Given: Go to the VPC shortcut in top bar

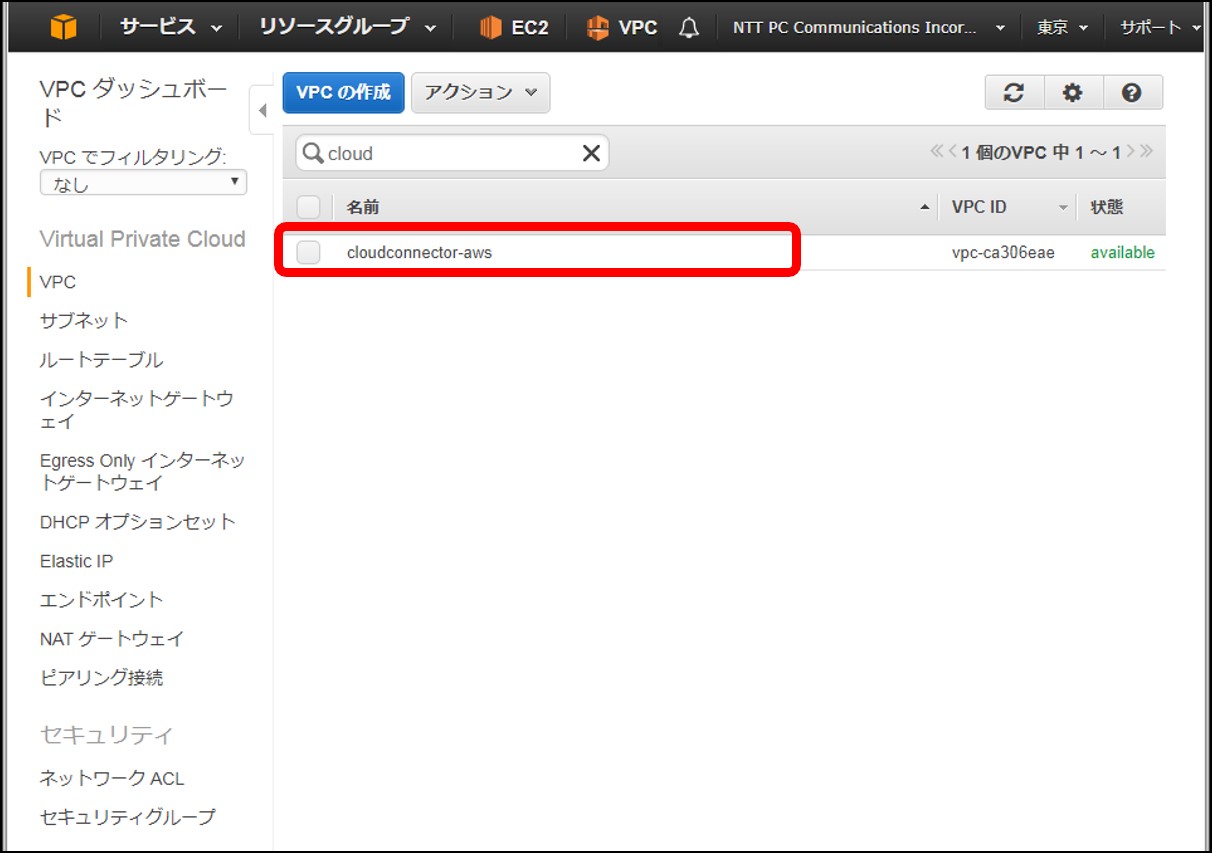Looking at the screenshot, I should click(x=622, y=27).
